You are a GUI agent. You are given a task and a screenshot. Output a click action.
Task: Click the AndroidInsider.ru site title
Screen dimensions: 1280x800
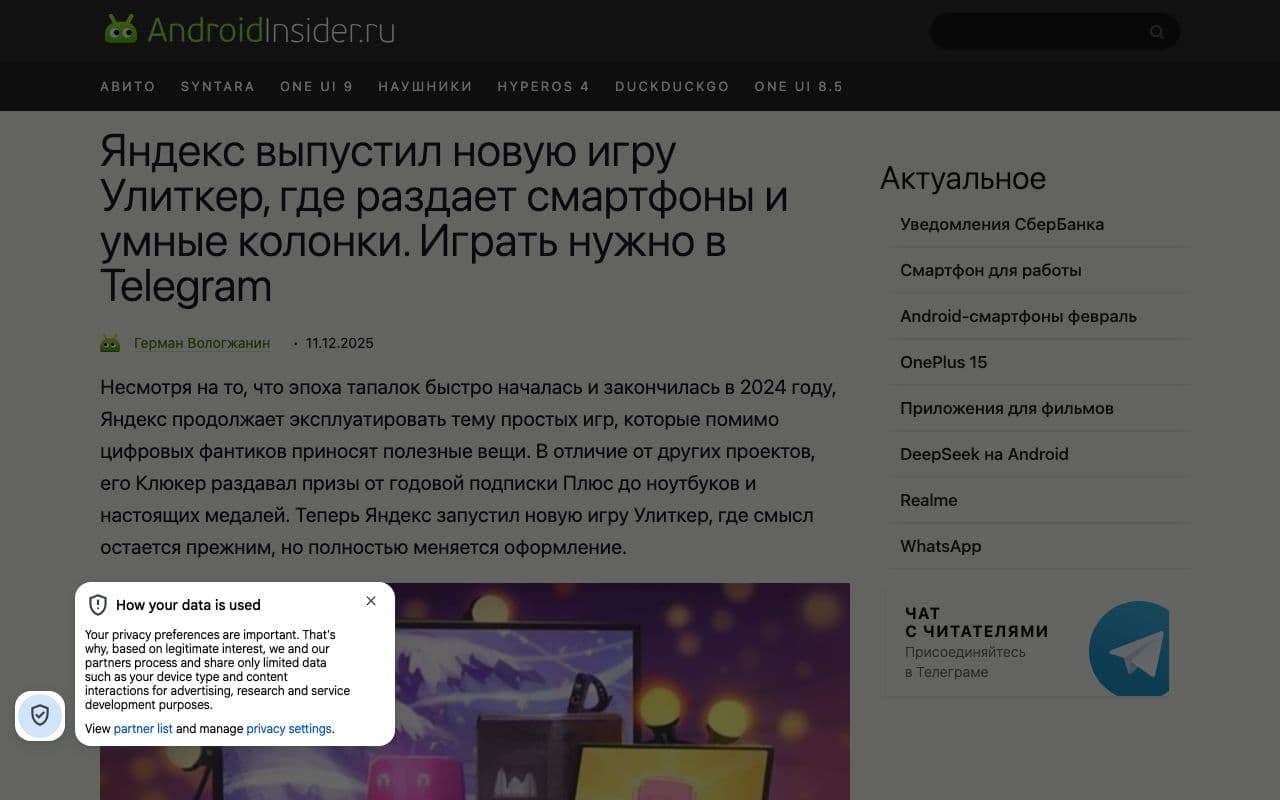(x=271, y=30)
